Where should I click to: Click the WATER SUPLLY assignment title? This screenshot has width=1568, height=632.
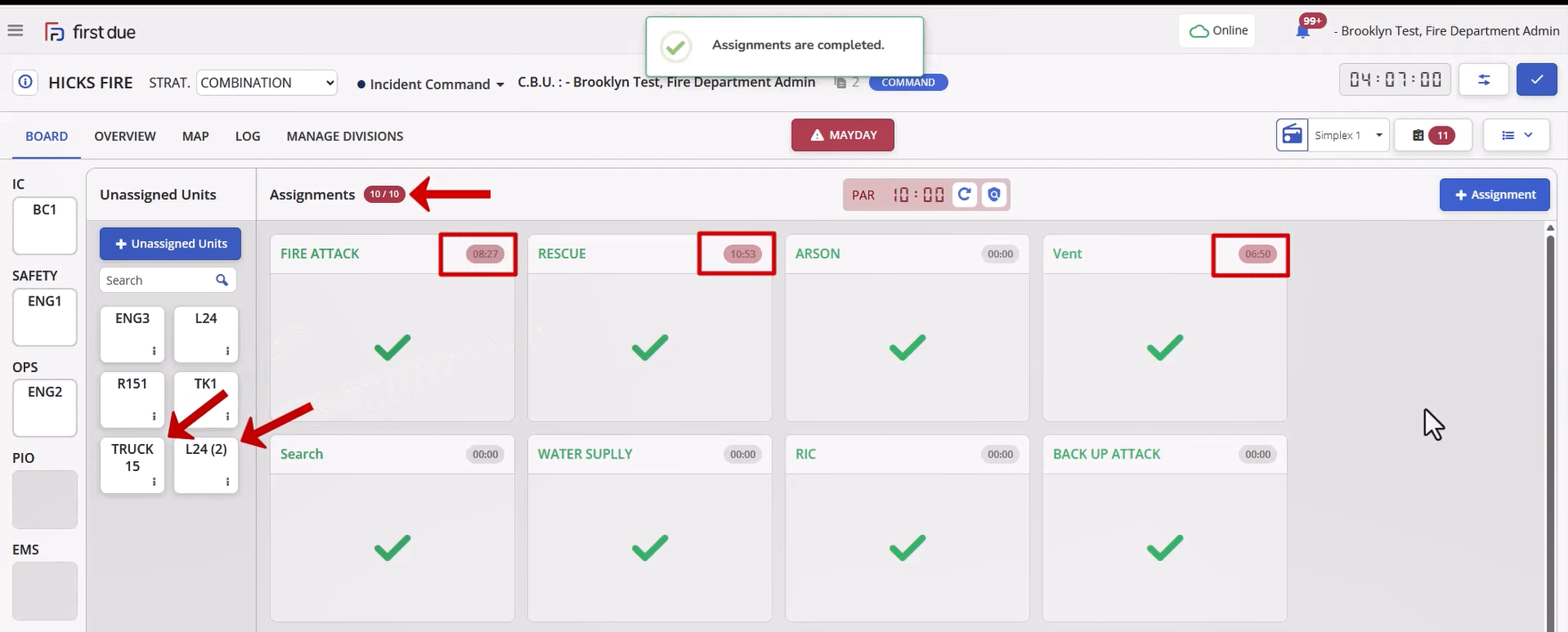click(x=585, y=454)
